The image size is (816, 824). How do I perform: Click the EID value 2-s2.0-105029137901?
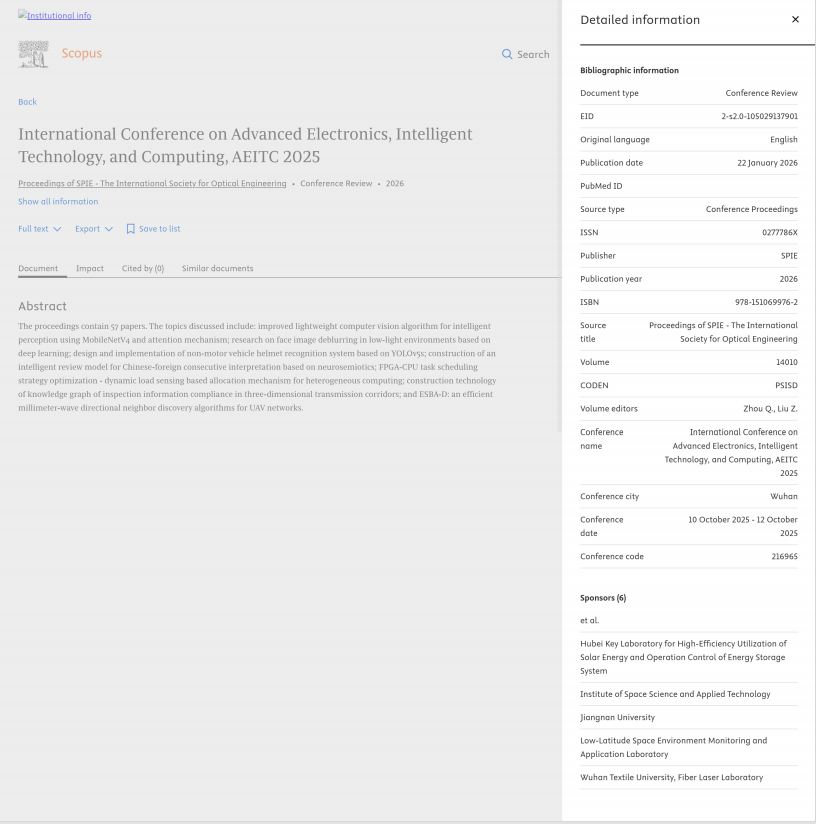[x=759, y=116]
